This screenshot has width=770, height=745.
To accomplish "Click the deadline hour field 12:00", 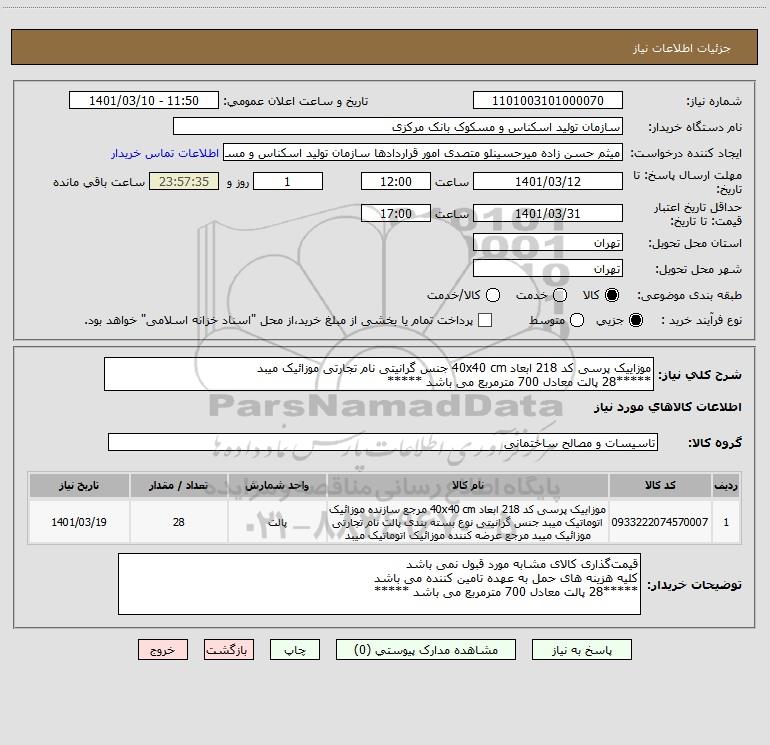I will pos(396,181).
